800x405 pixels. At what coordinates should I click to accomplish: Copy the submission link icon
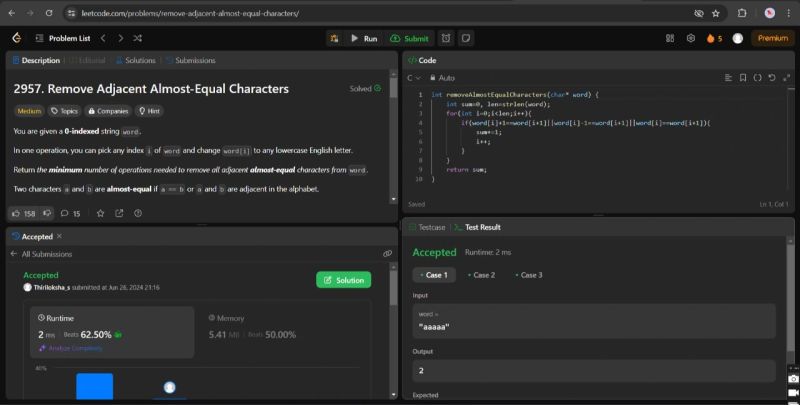coord(387,254)
